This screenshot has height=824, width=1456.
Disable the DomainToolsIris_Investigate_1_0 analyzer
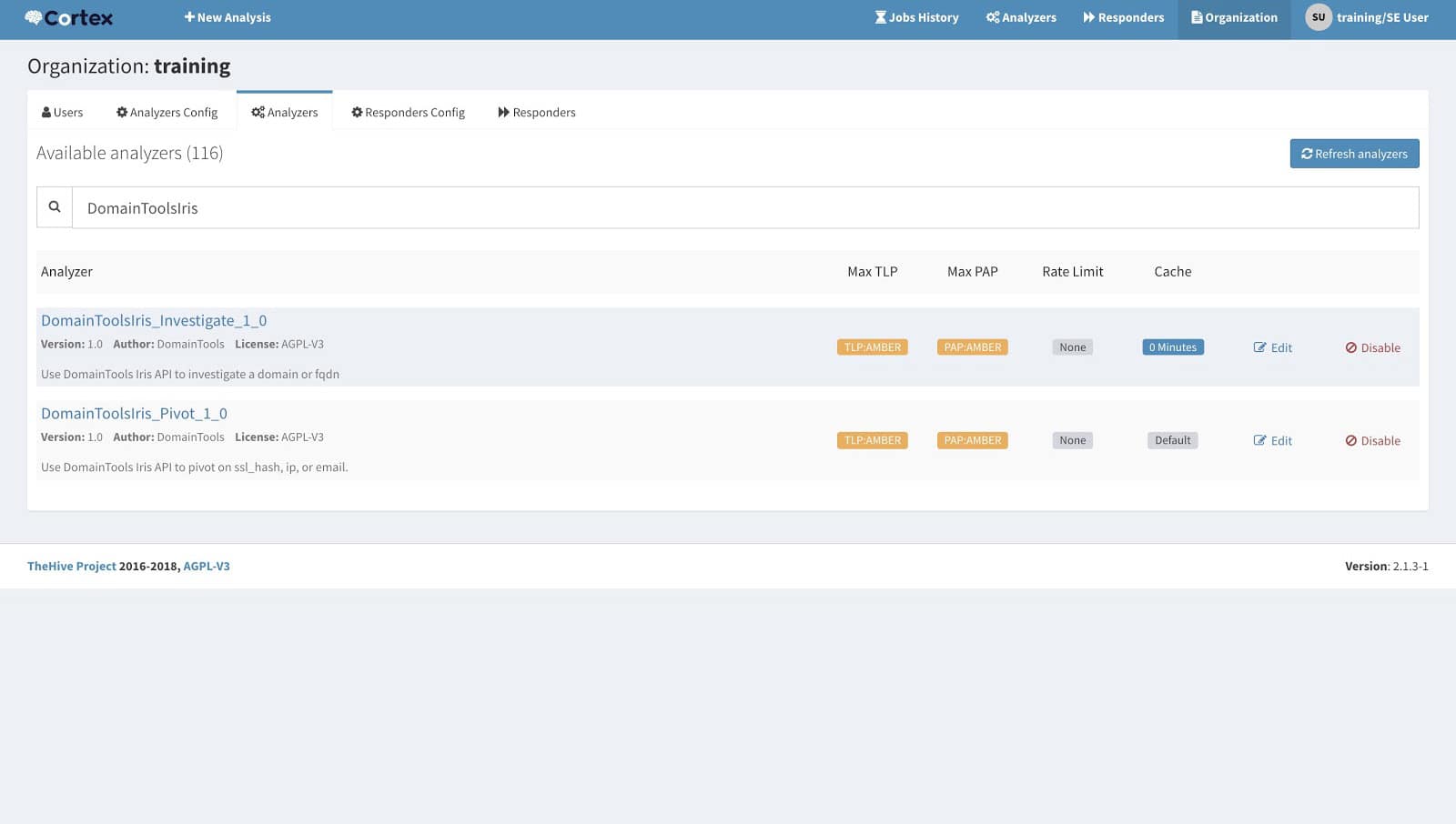pyautogui.click(x=1372, y=347)
